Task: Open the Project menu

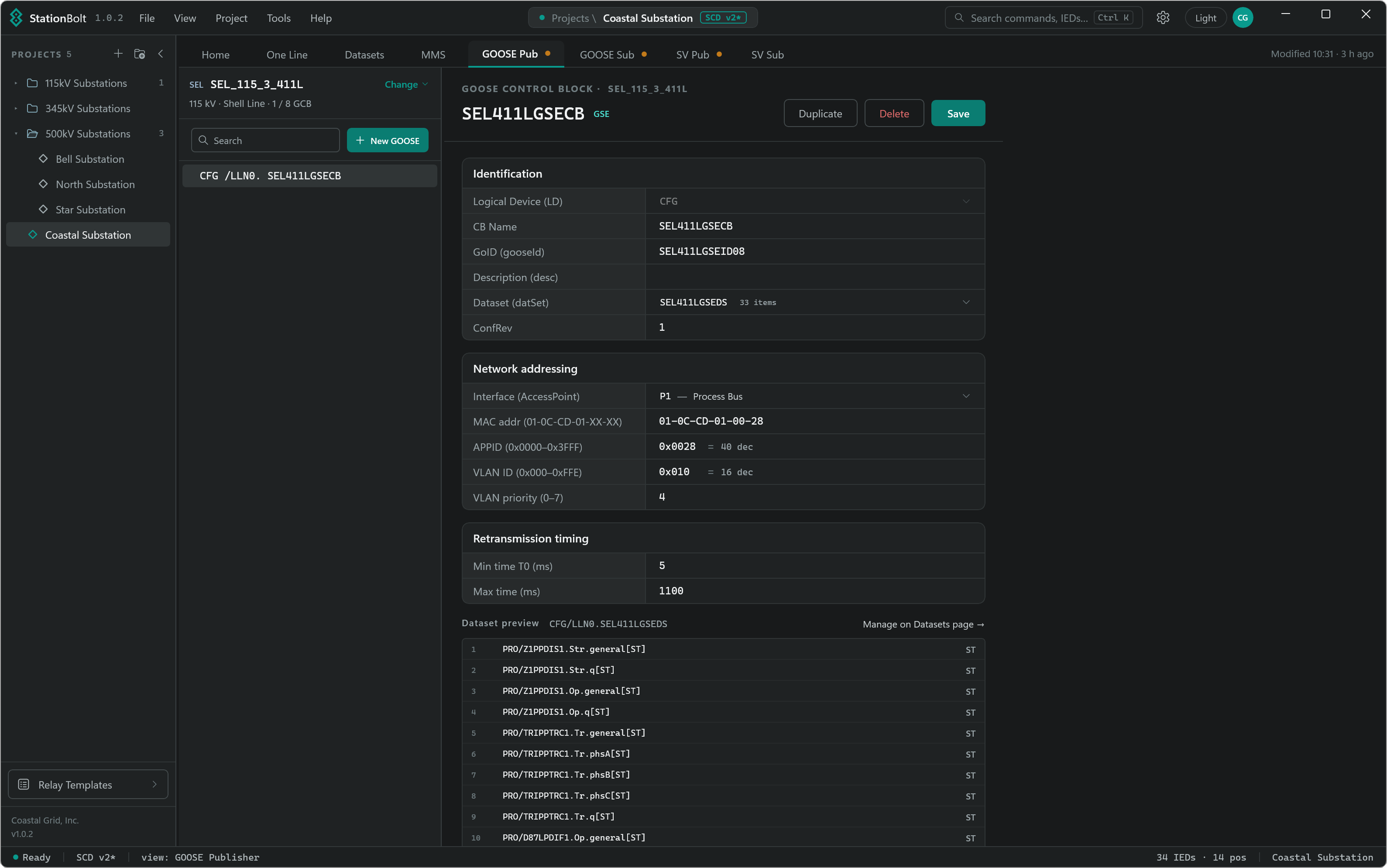Action: [231, 18]
